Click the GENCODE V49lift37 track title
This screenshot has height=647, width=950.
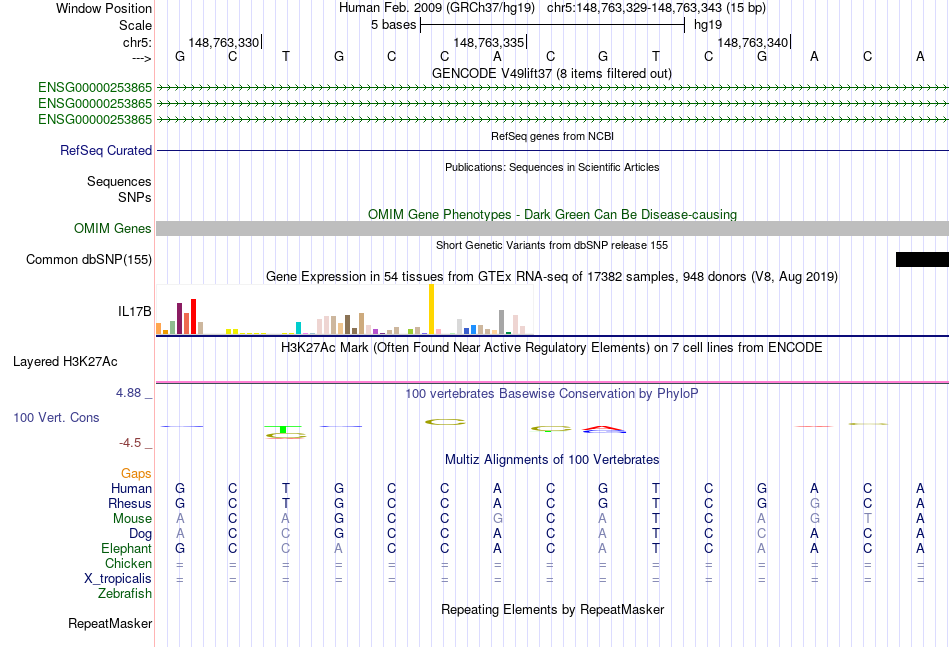[x=551, y=73]
